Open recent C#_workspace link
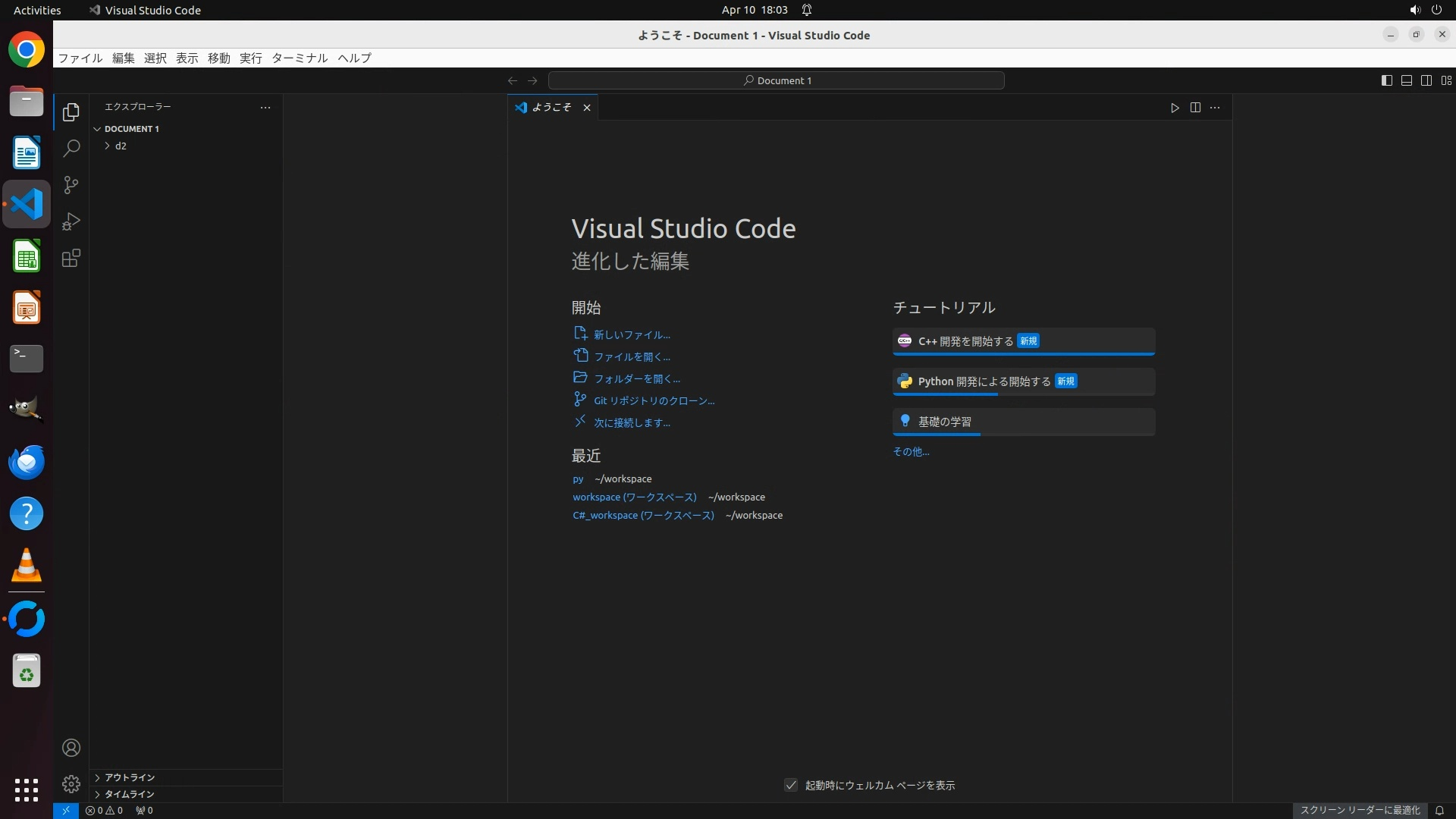 click(643, 515)
